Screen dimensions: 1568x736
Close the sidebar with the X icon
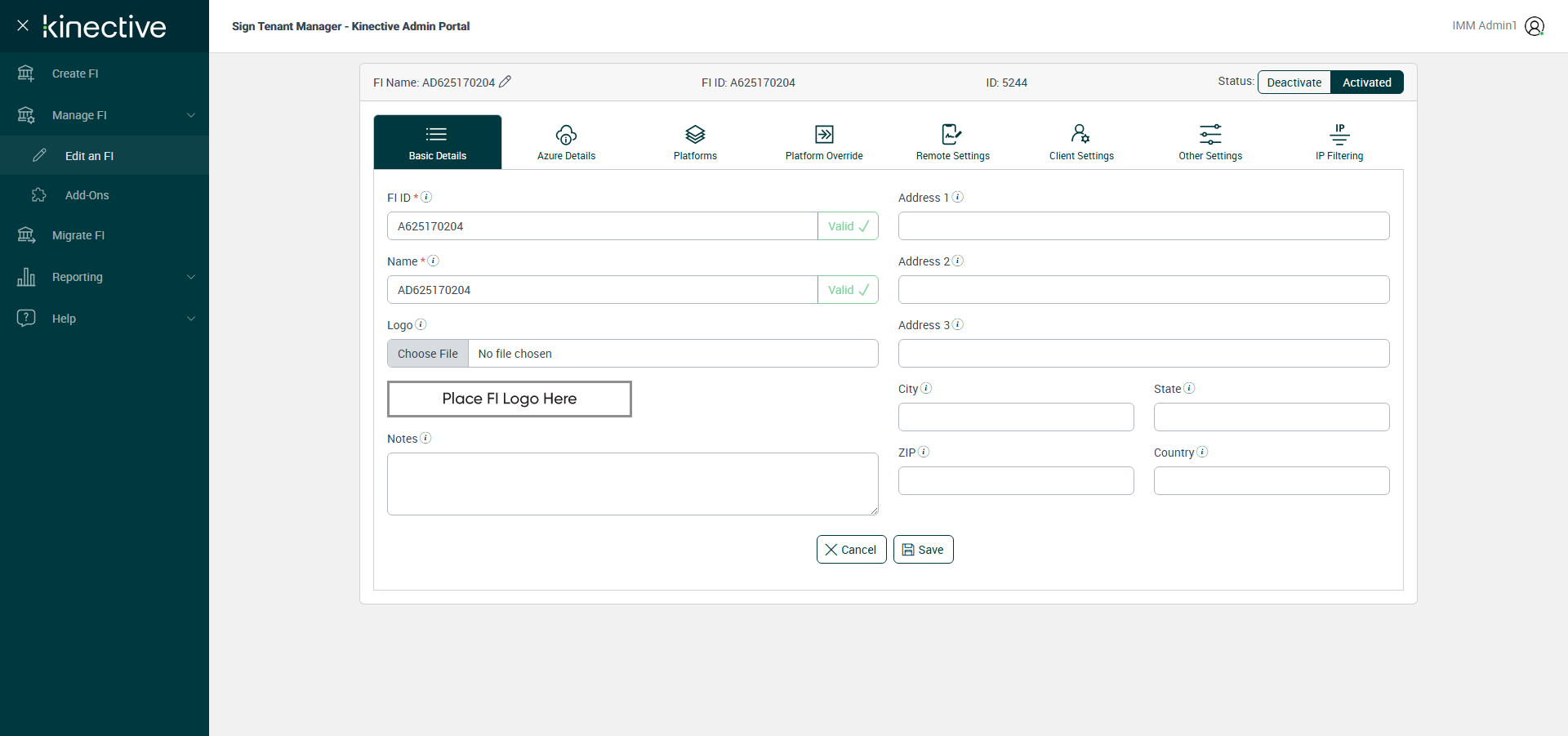pyautogui.click(x=23, y=25)
